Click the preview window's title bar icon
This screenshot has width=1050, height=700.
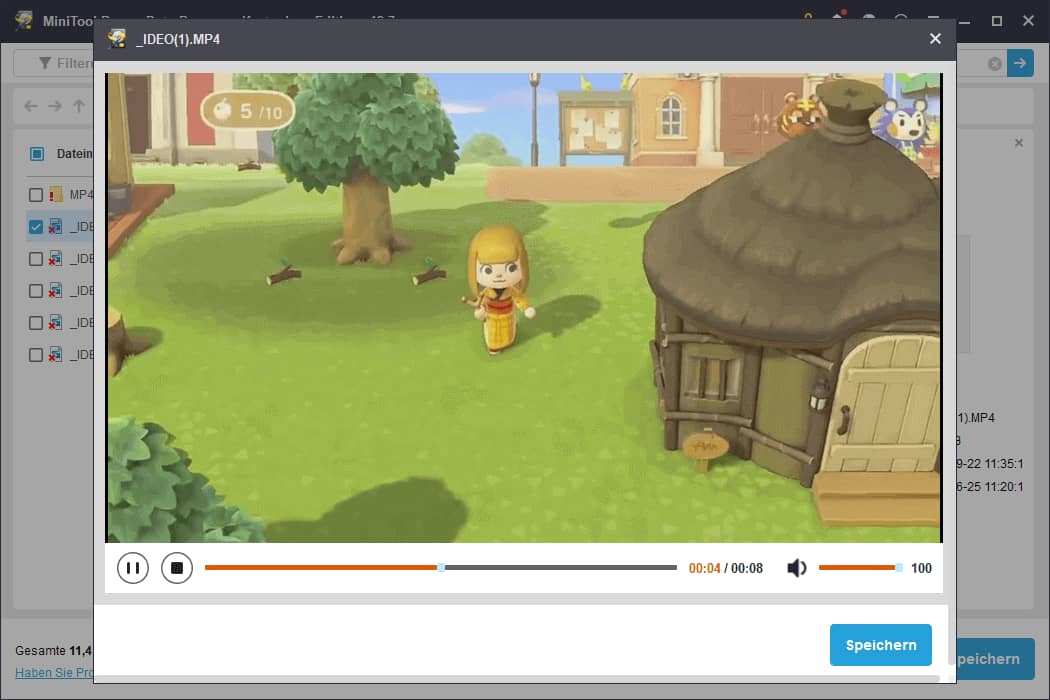118,39
